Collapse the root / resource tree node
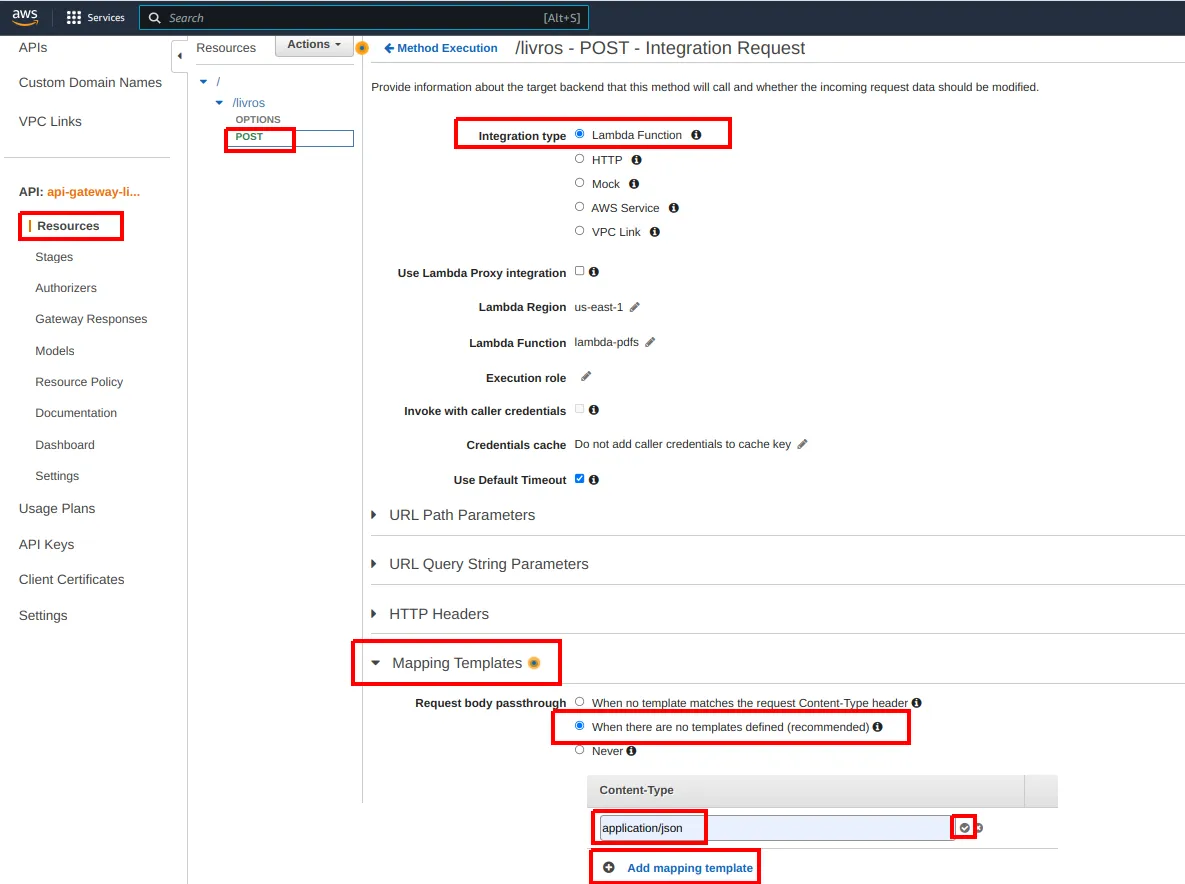This screenshot has height=884, width=1185. point(203,82)
